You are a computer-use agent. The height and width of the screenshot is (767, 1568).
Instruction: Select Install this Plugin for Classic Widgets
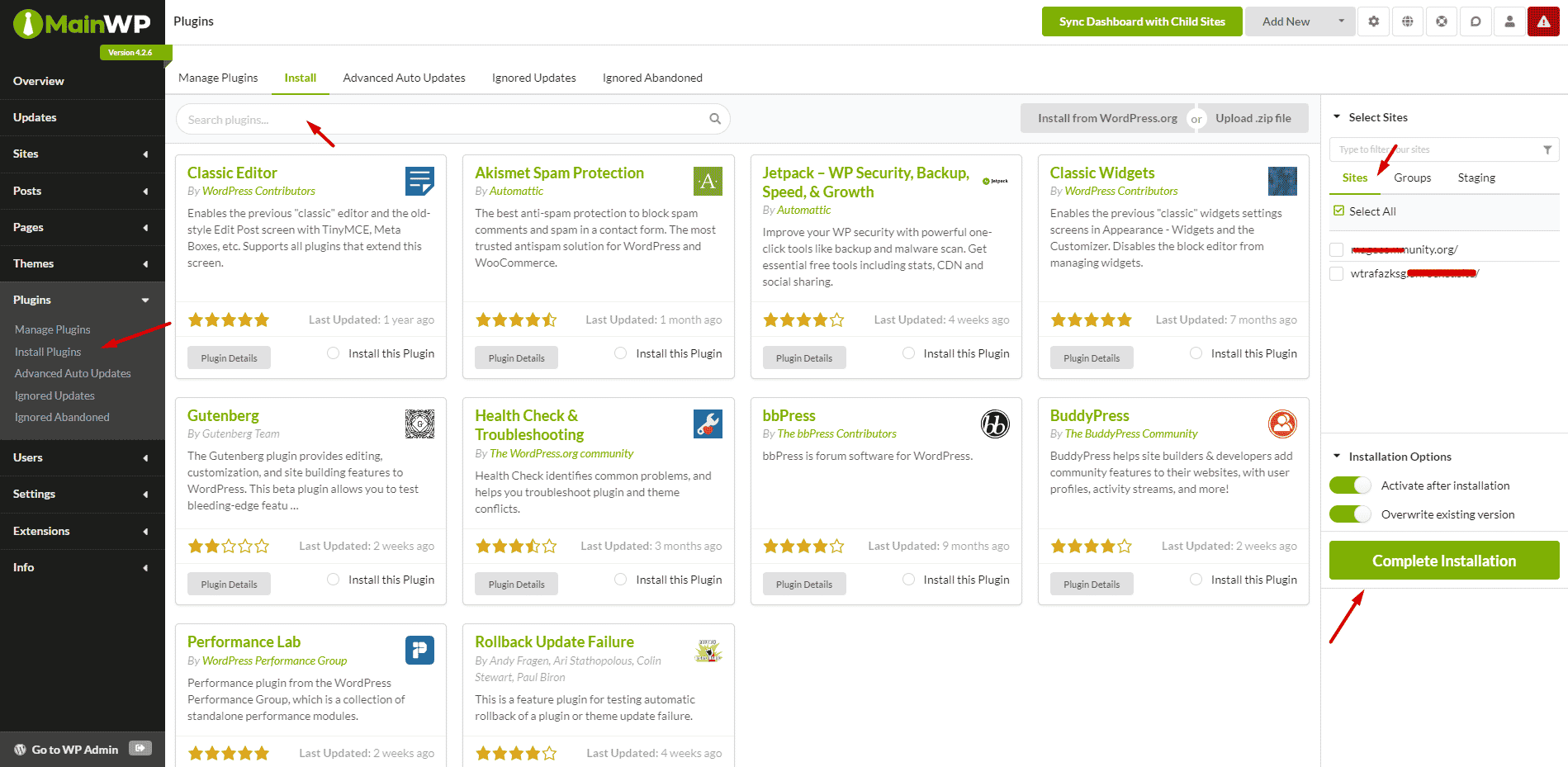pos(1196,353)
